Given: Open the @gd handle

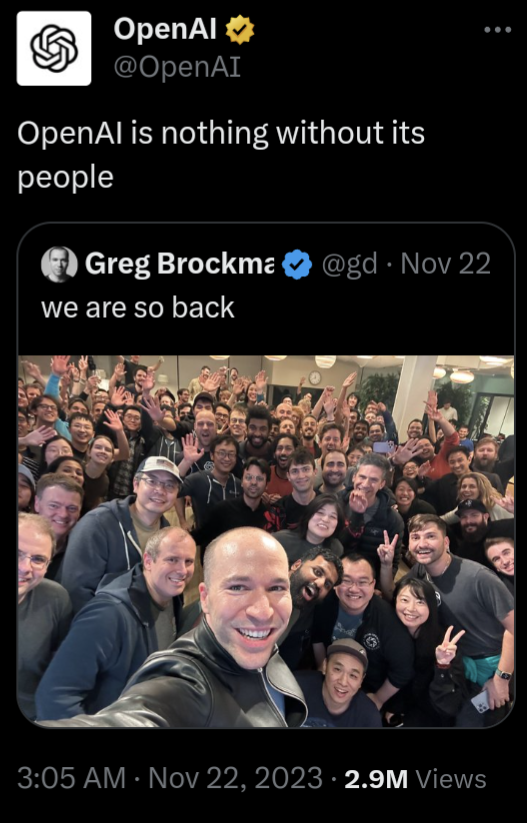Looking at the screenshot, I should click(349, 264).
